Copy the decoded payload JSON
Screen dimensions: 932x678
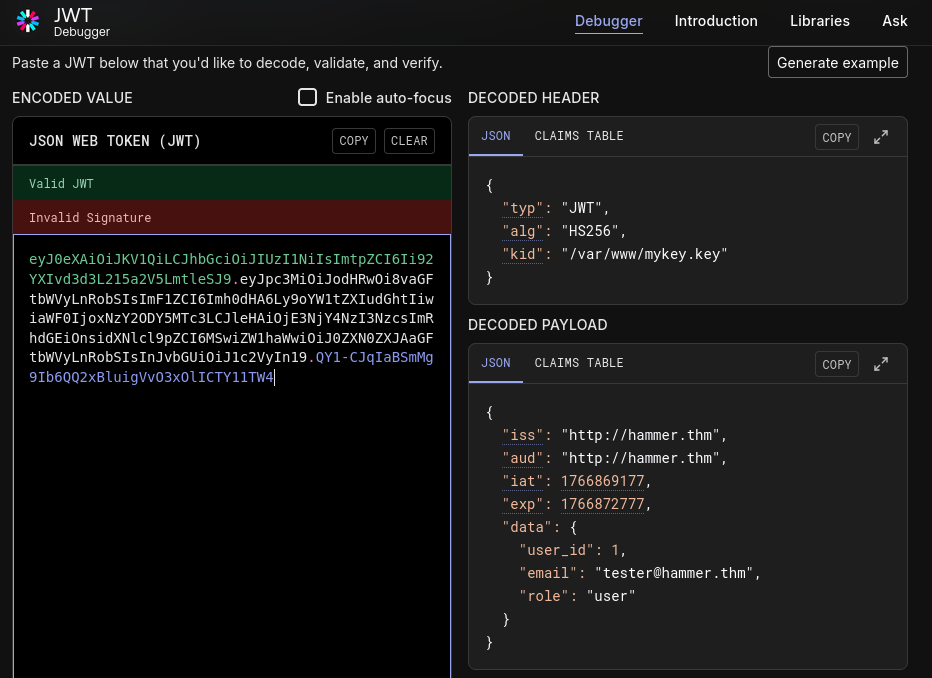coord(836,364)
